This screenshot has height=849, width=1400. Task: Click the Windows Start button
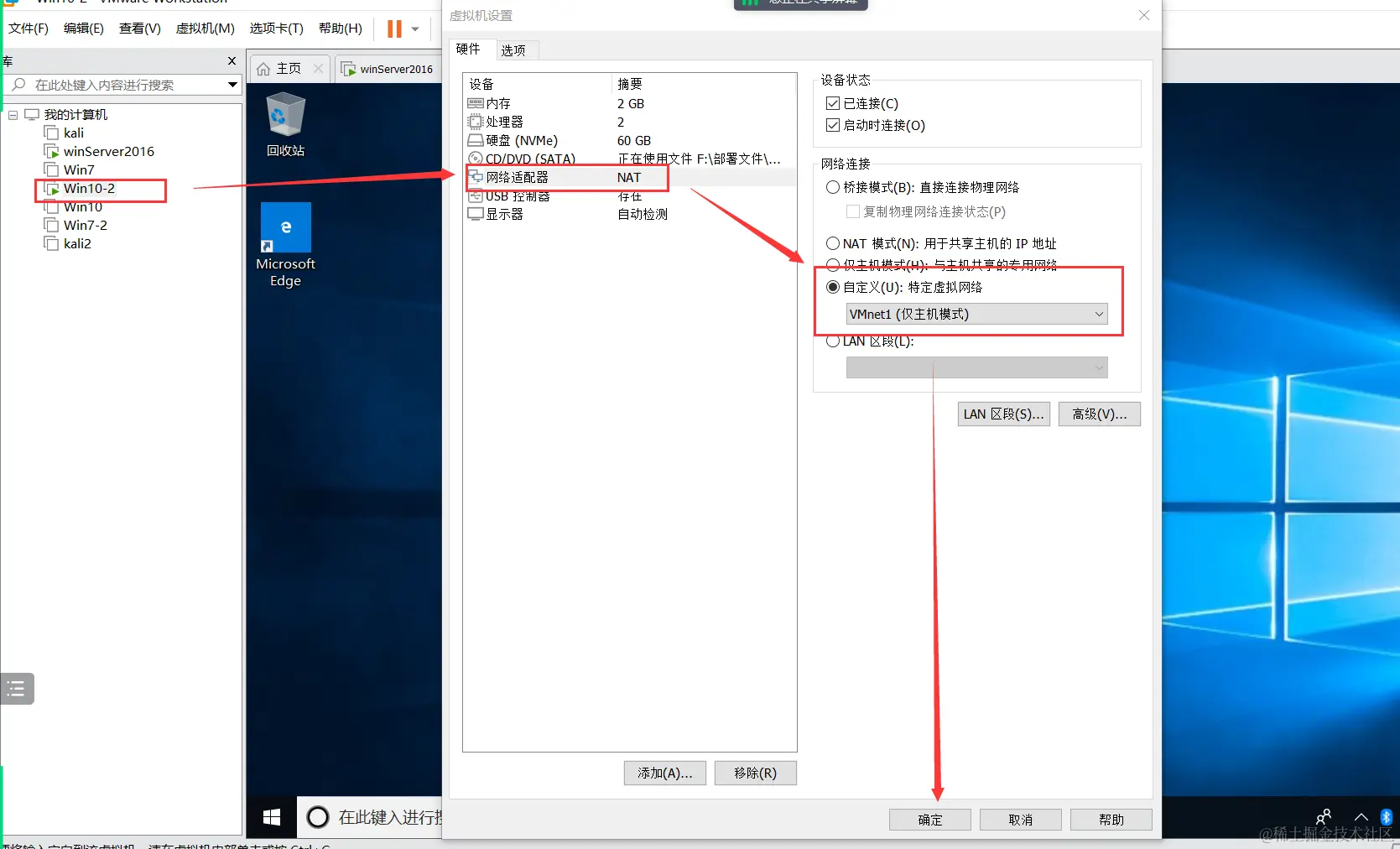272,817
